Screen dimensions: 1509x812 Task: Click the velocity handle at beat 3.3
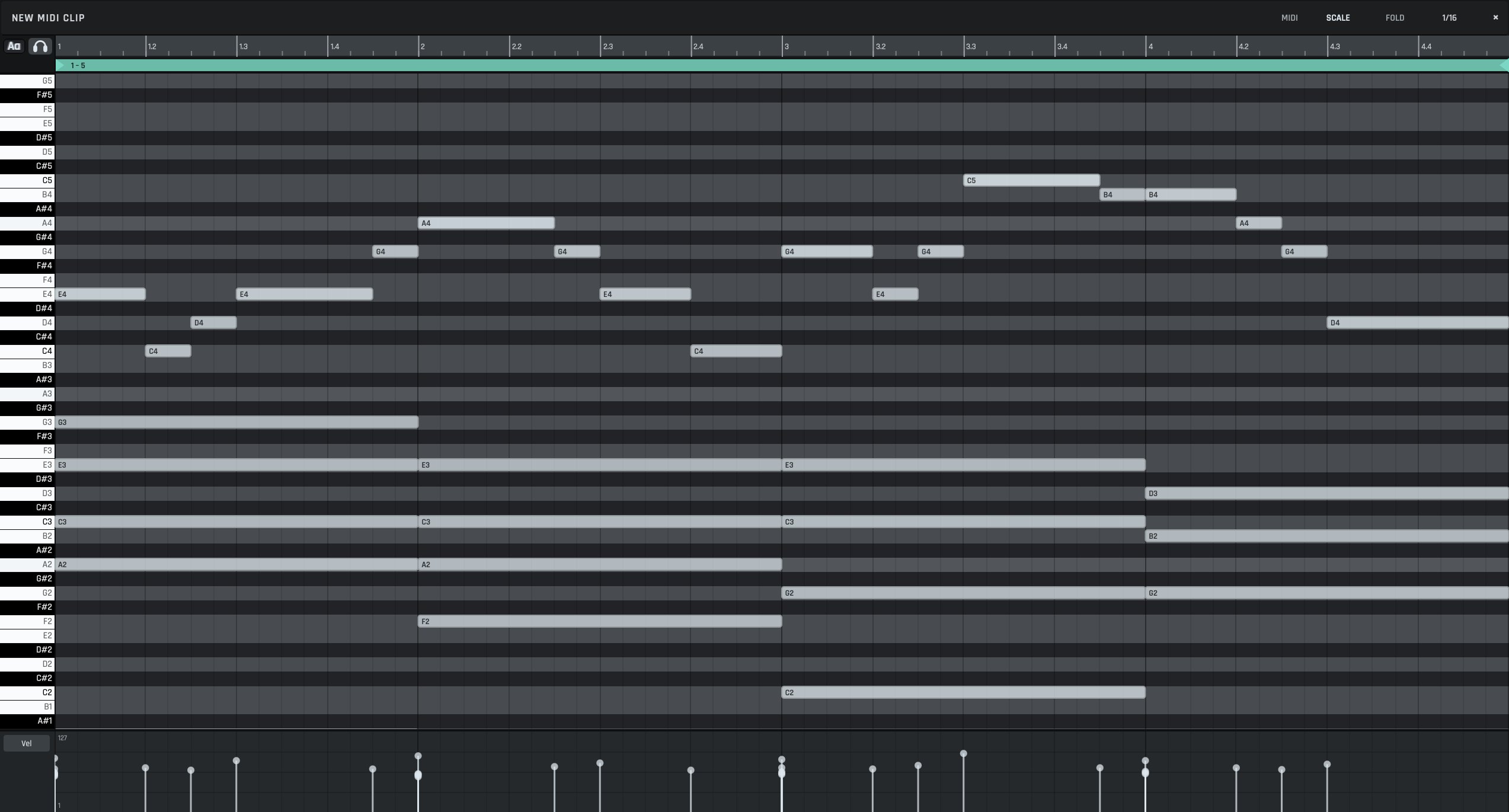tap(964, 753)
